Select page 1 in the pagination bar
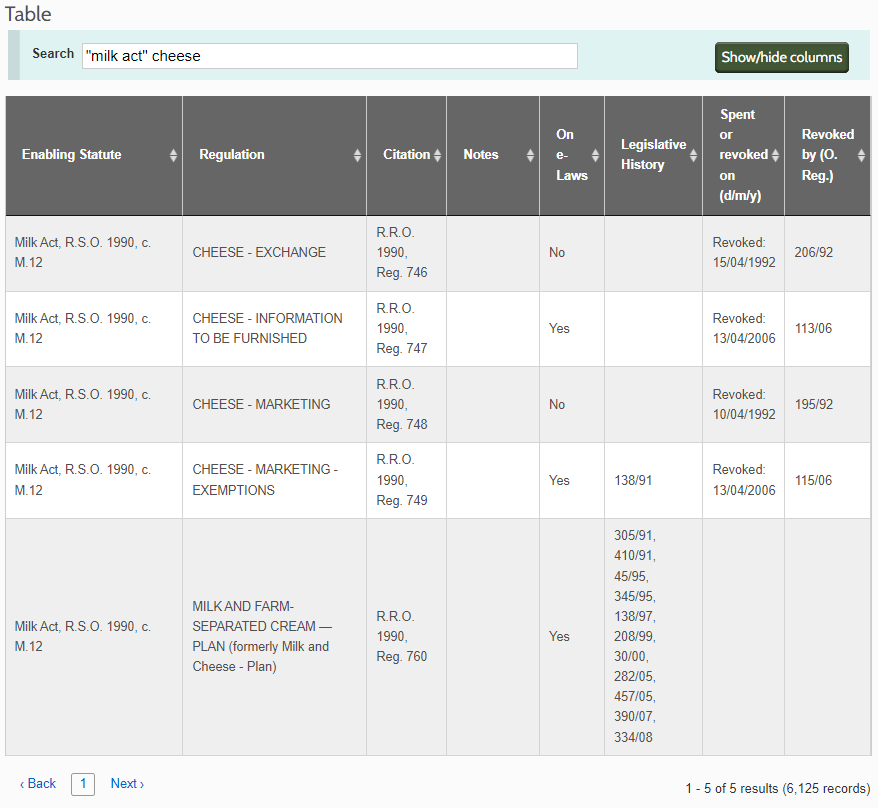This screenshot has width=878, height=808. [82, 784]
